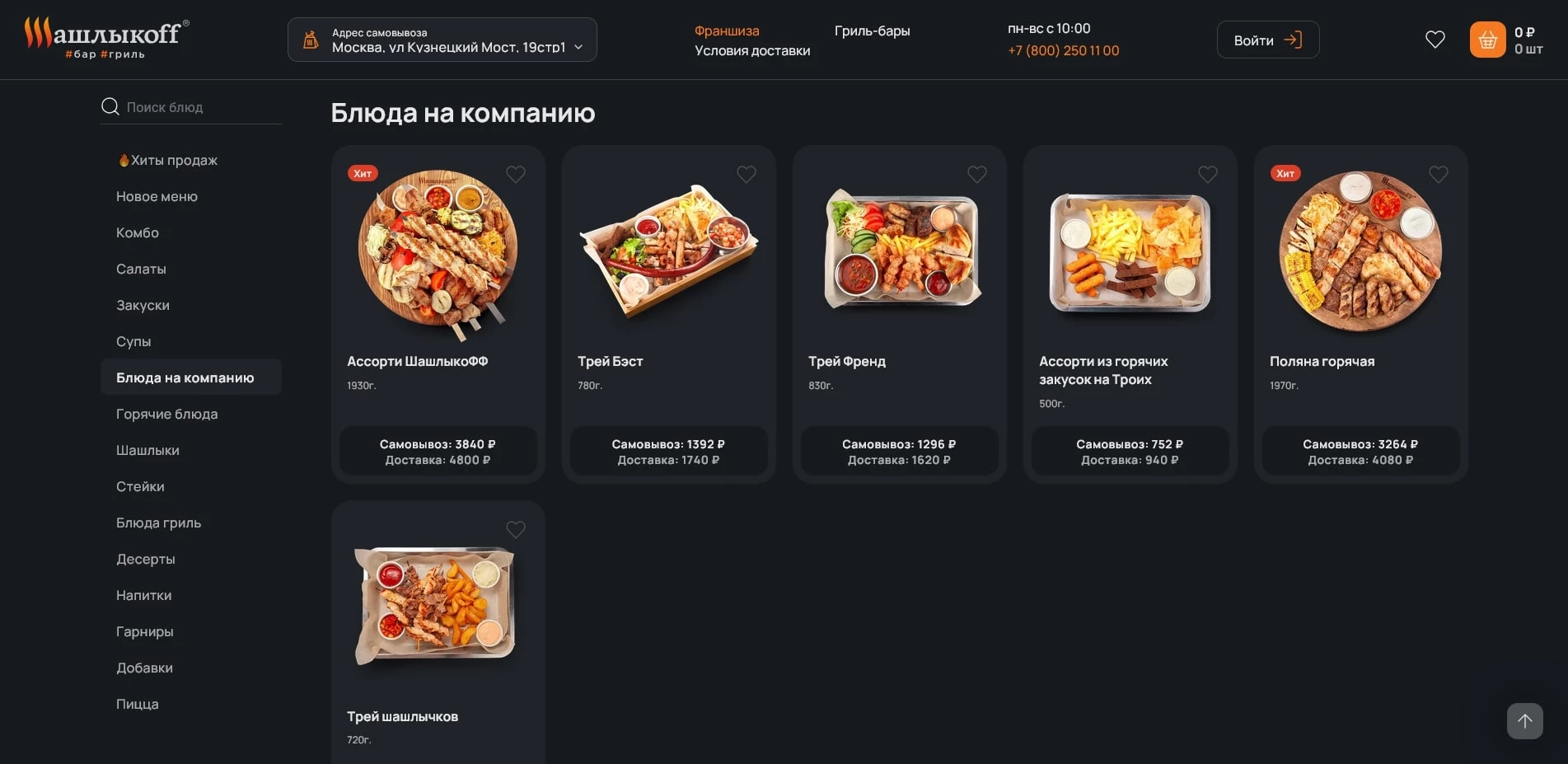Open the Франшиза link
The width and height of the screenshot is (1568, 764).
(x=727, y=30)
